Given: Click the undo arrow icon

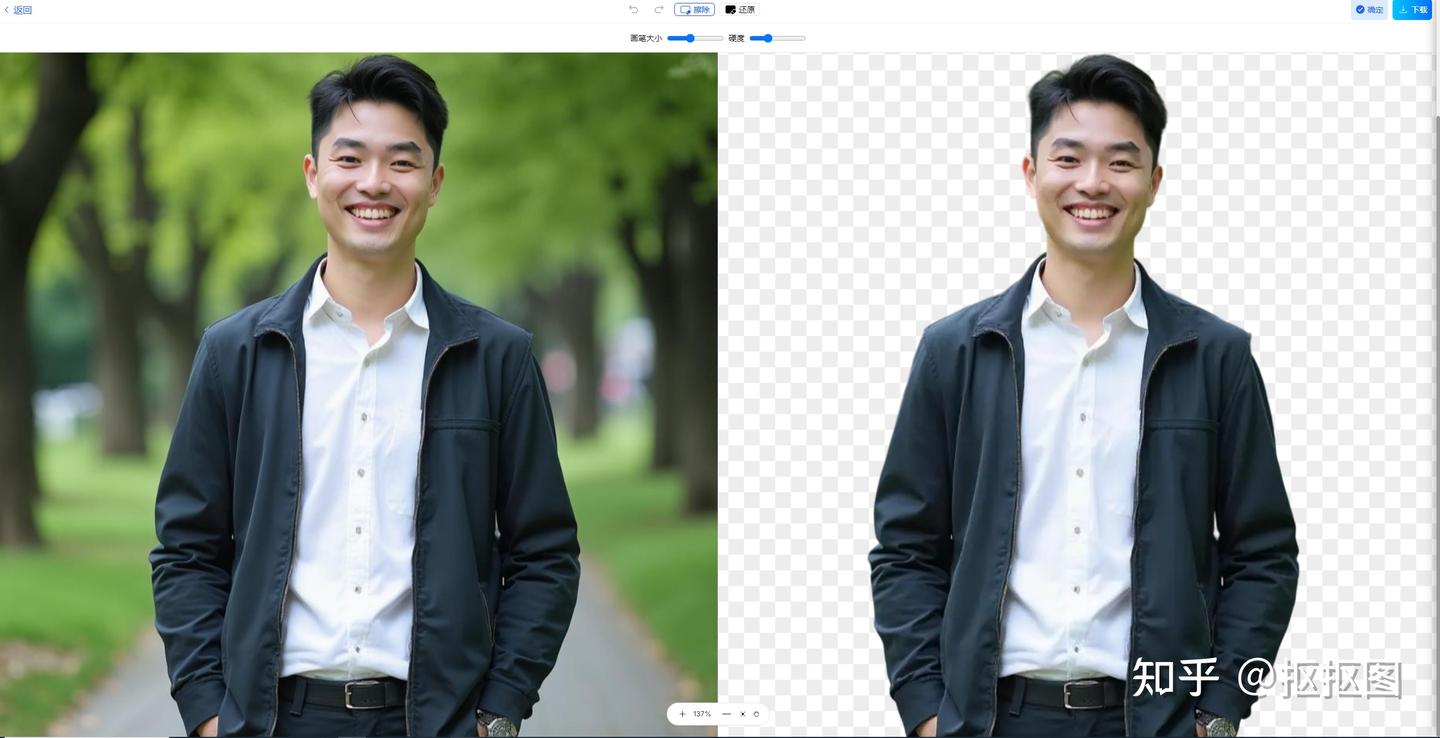Looking at the screenshot, I should click(633, 9).
